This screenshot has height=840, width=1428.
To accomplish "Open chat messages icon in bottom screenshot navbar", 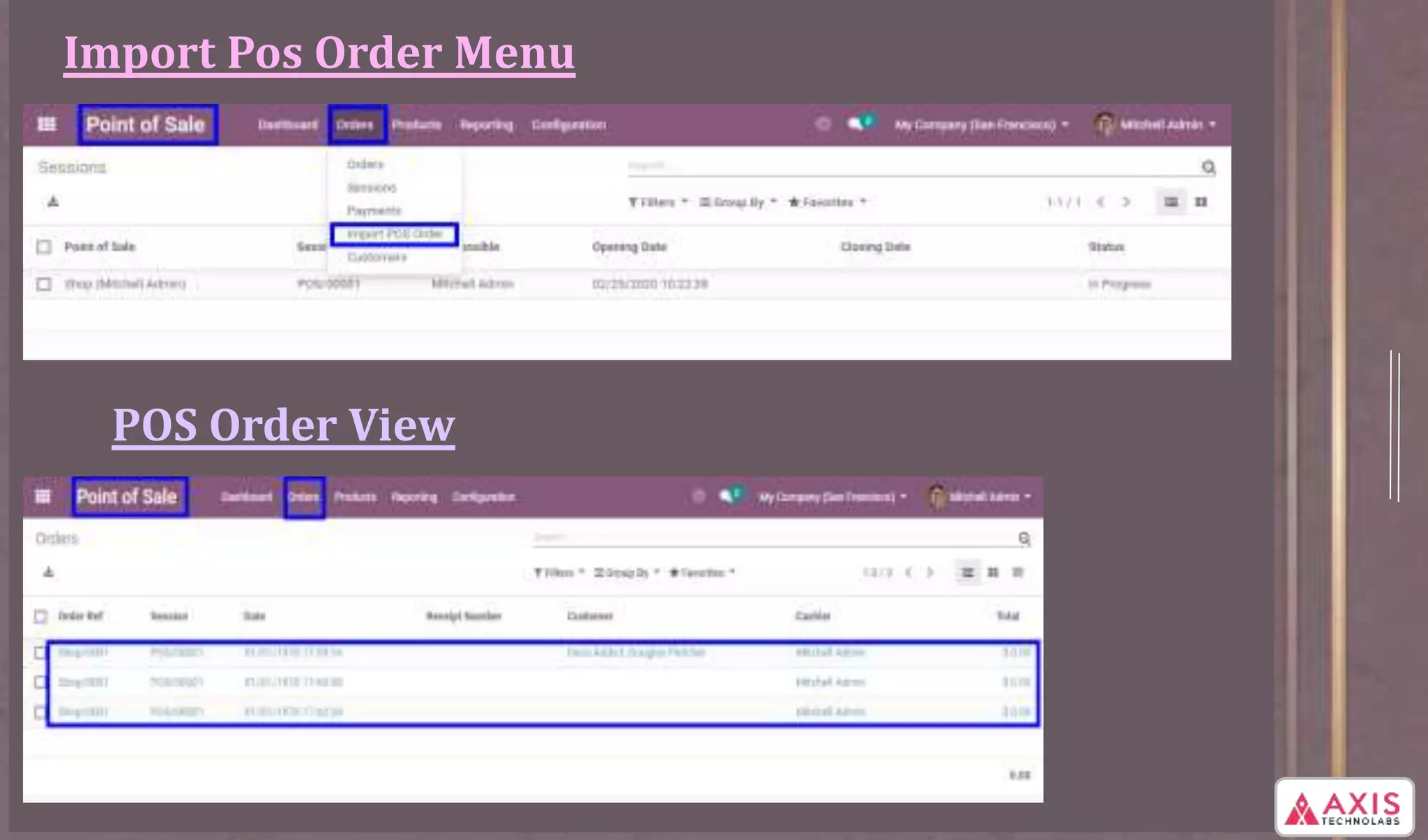I will coord(730,496).
